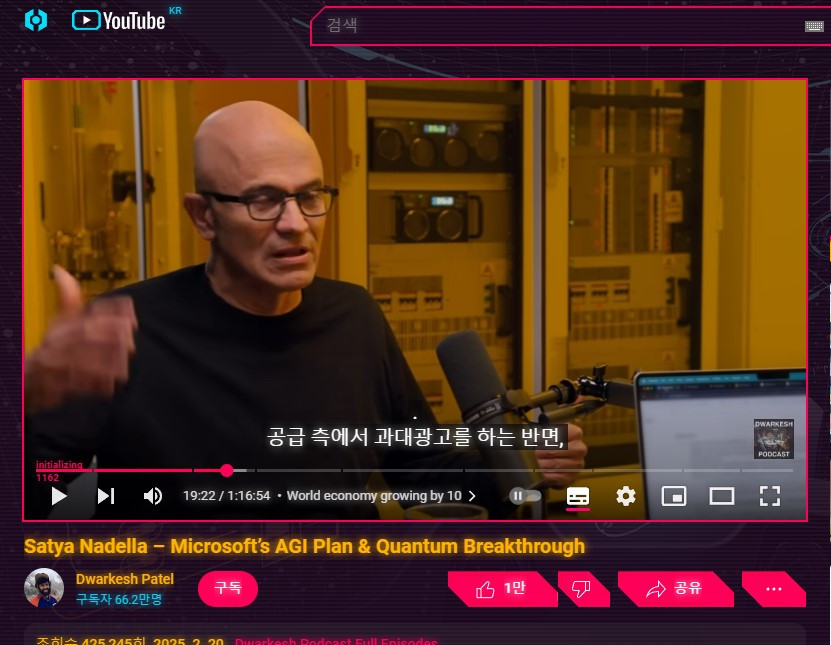Seek to unplayed portion of timeline
Image resolution: width=831 pixels, height=645 pixels.
pyautogui.click(x=519, y=470)
